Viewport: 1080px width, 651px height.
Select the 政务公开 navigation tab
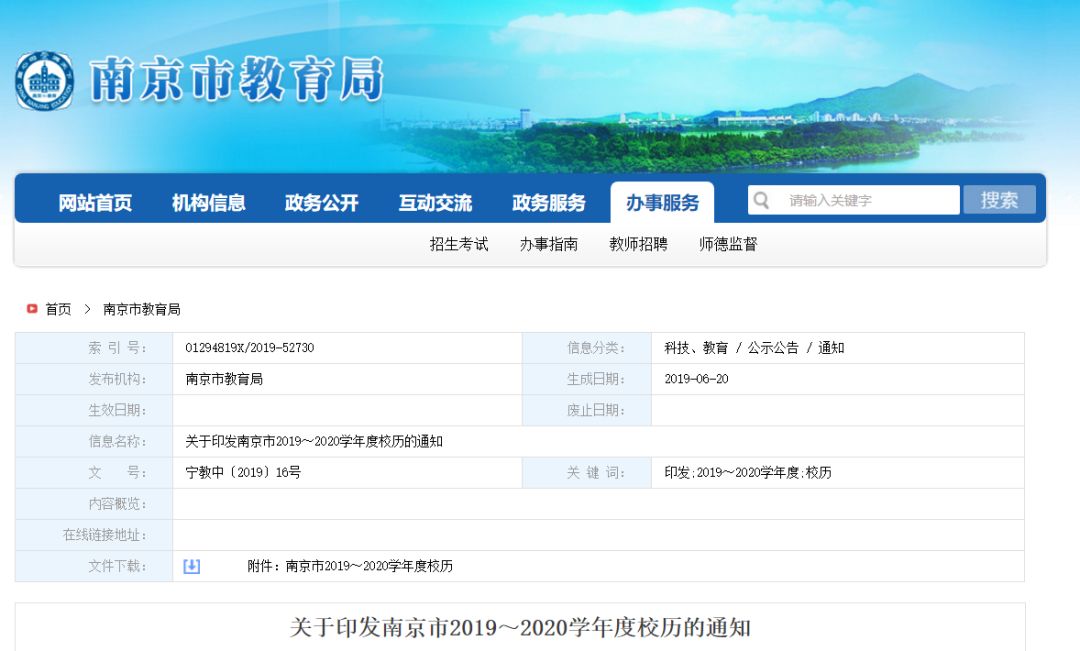coord(320,200)
